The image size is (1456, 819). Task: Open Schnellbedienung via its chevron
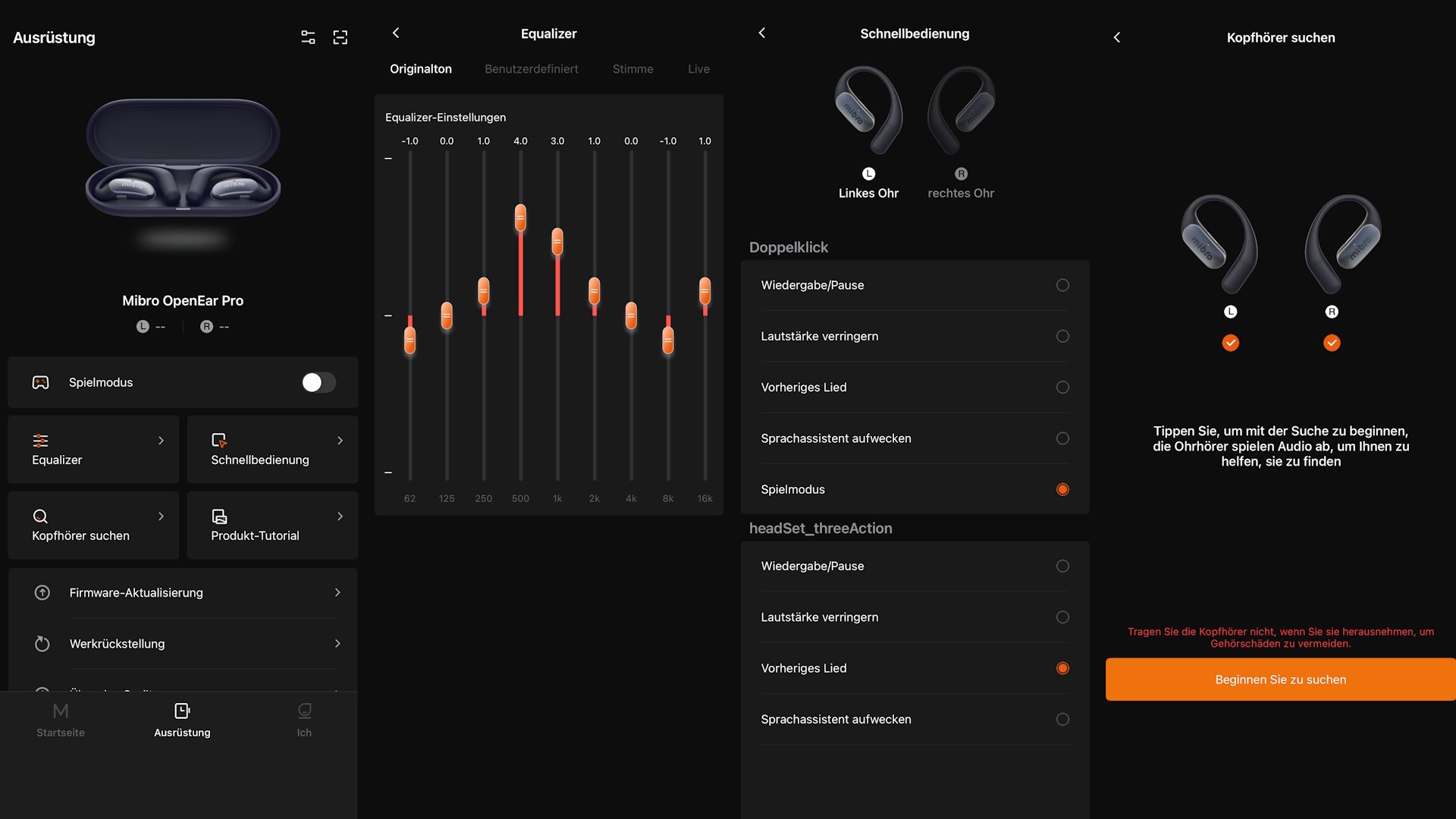click(x=339, y=440)
